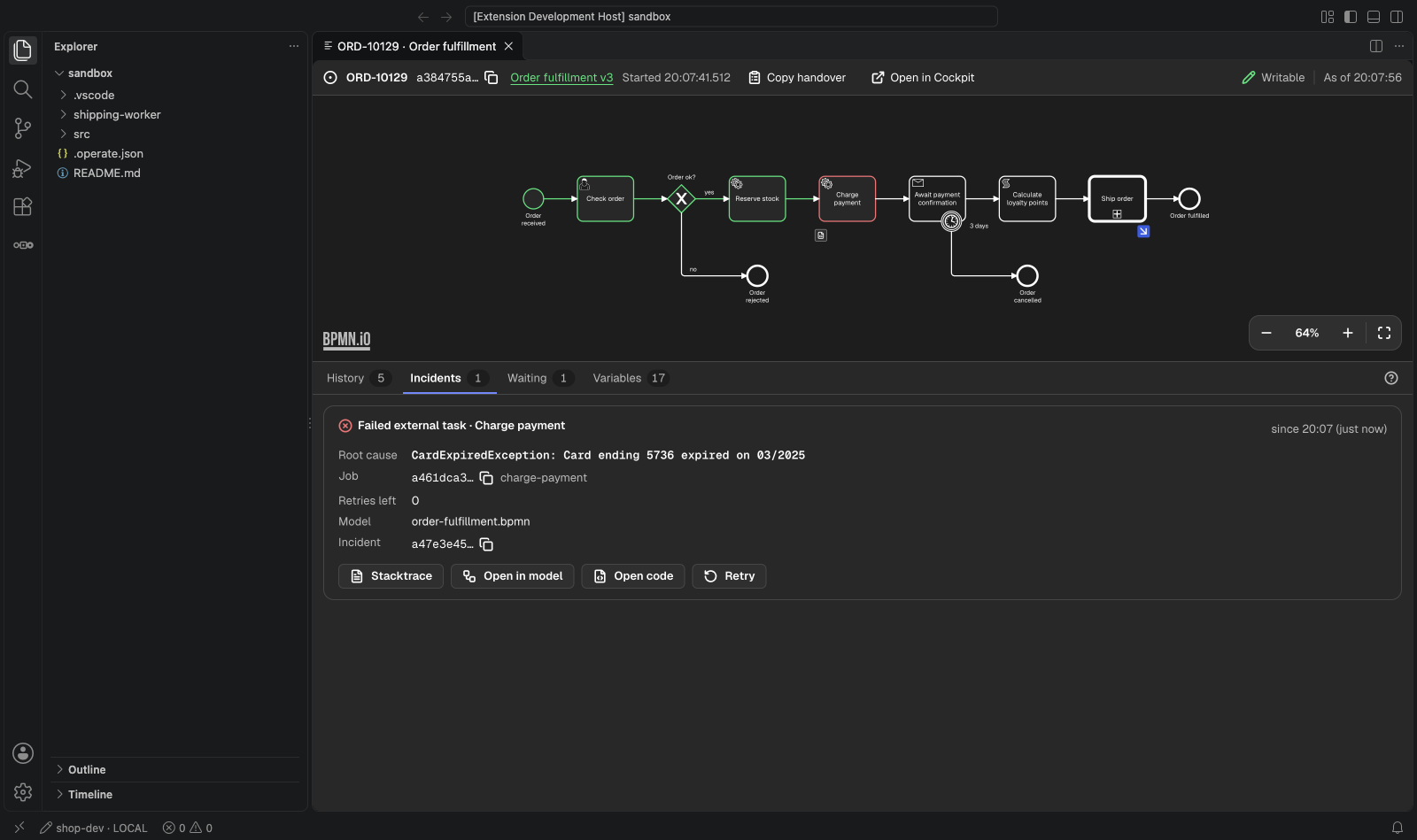The height and width of the screenshot is (840, 1417).
Task: Select the Calculate loyalty points node
Action: point(1027,199)
